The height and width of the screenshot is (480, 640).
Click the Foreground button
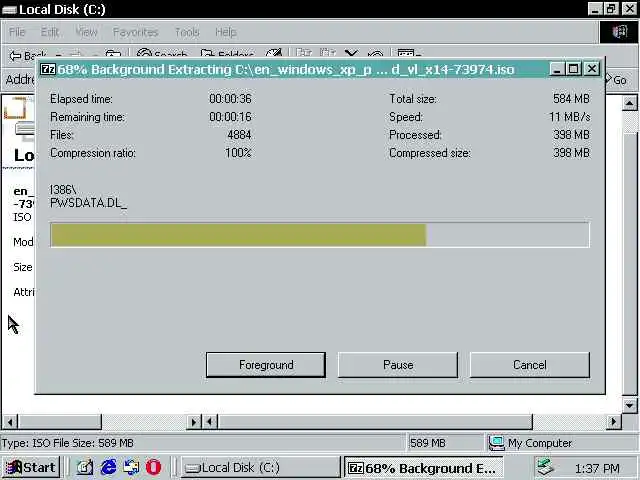pos(266,364)
